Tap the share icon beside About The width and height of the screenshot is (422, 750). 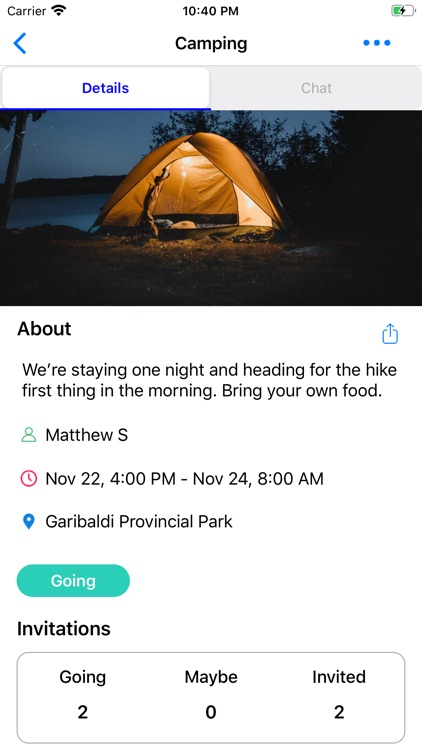[x=390, y=333]
